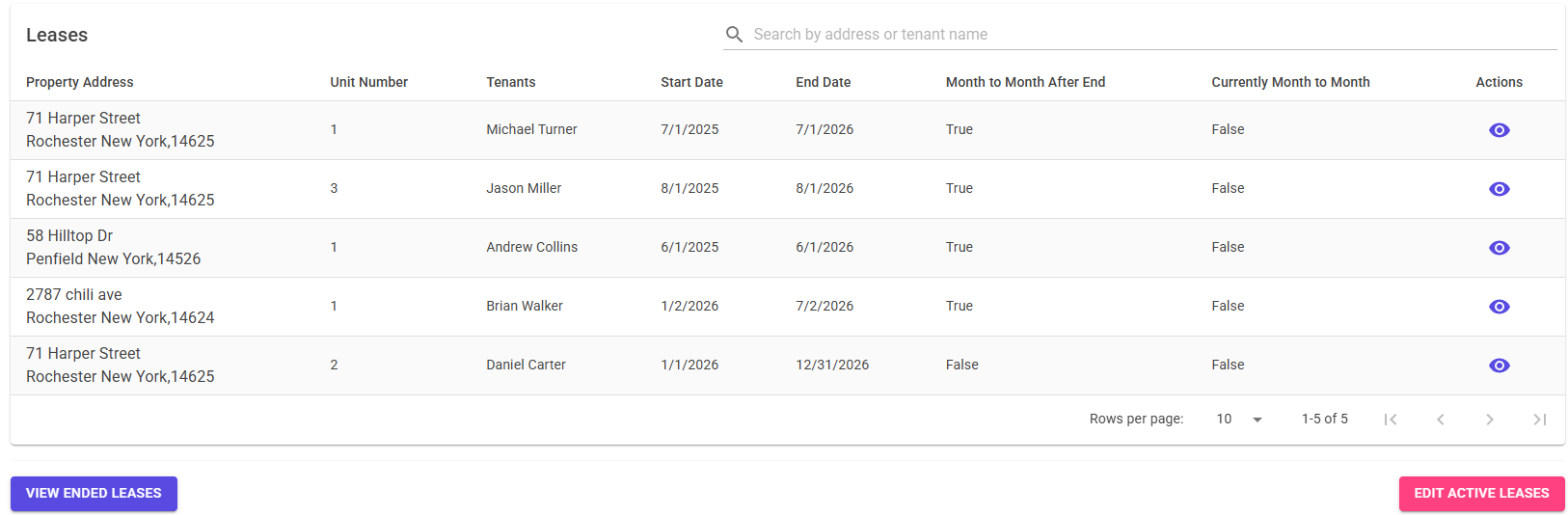Select tenant name Daniel Carter
1568x515 pixels.
tap(526, 365)
